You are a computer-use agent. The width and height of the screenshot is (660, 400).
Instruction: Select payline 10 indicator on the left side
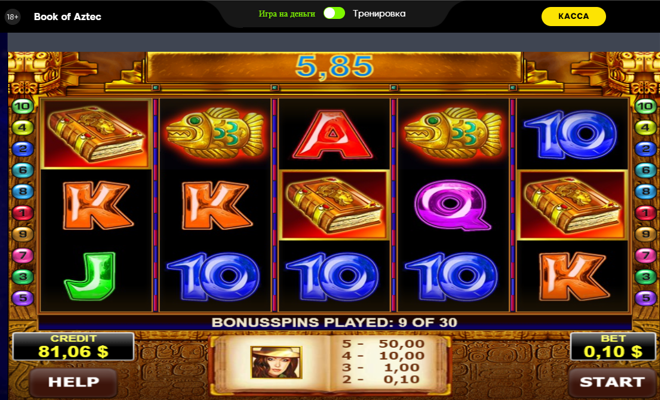tap(23, 106)
